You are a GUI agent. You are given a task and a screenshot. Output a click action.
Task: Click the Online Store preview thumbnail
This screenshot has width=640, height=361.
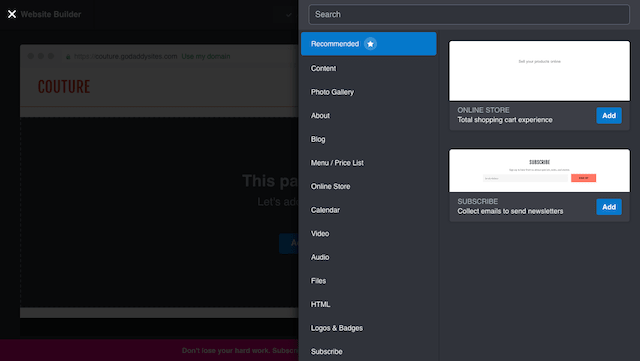tap(539, 71)
